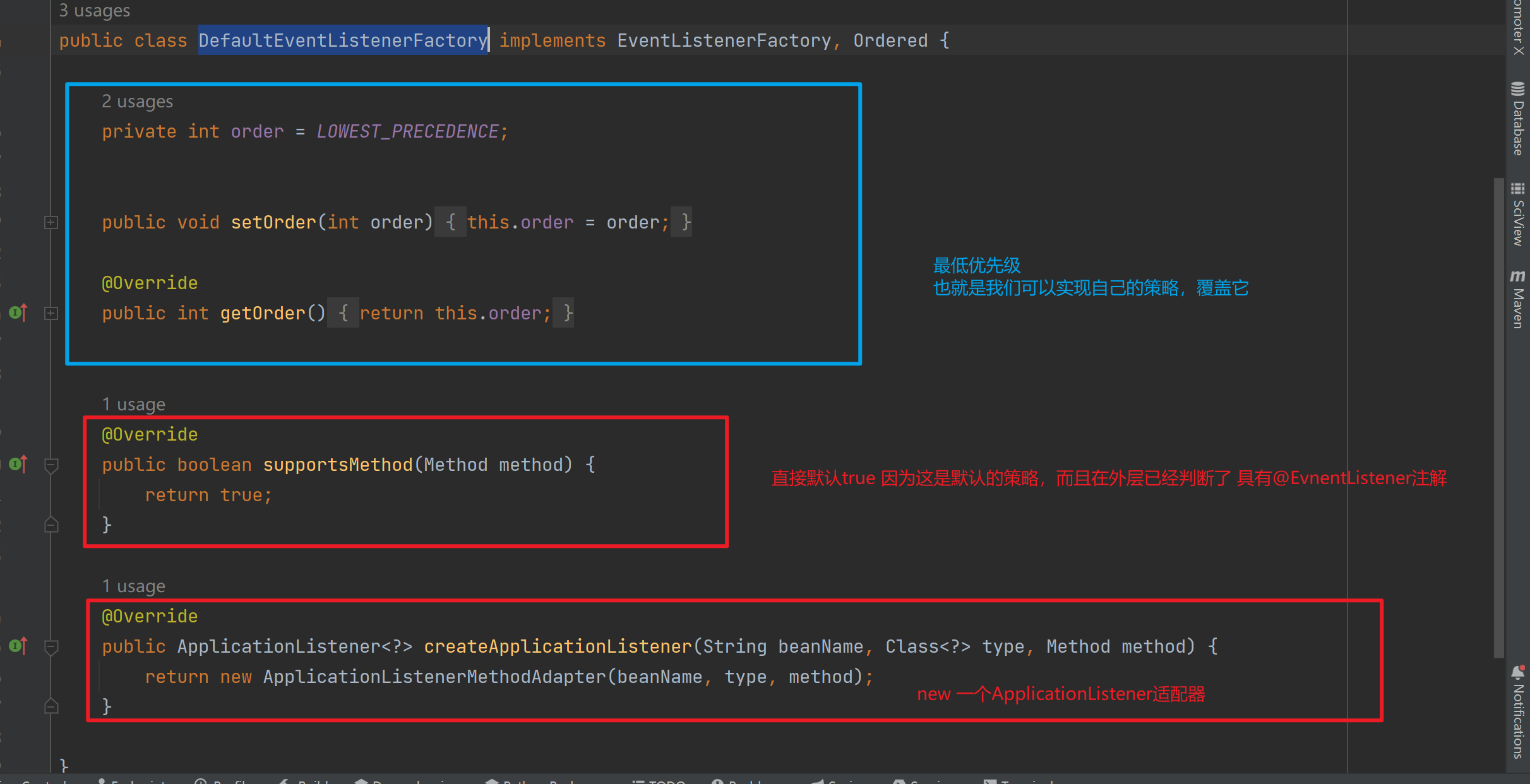Expand the folded getOrder method in the gutter
The image size is (1530, 784).
pos(51,313)
